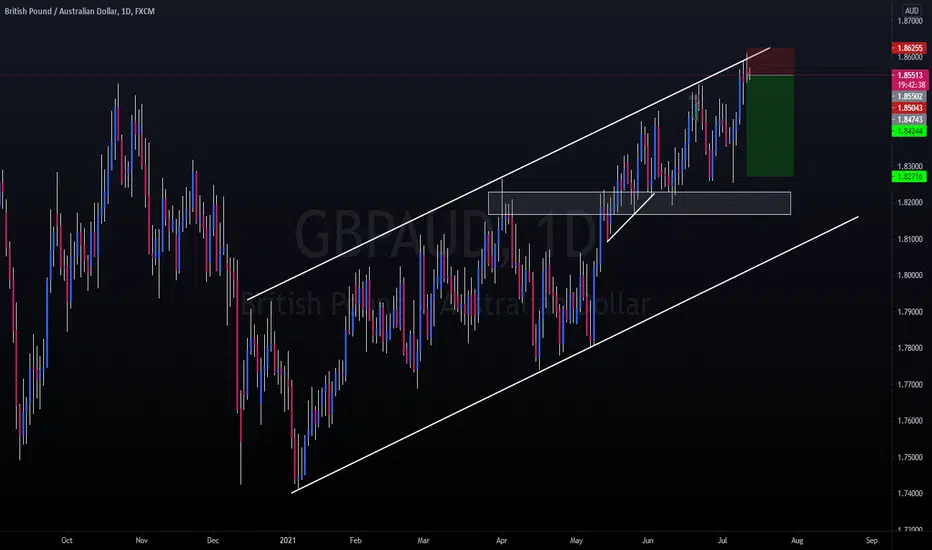Click the 19:42:38 bar countdown label
The width and height of the screenshot is (932, 550).
(909, 85)
